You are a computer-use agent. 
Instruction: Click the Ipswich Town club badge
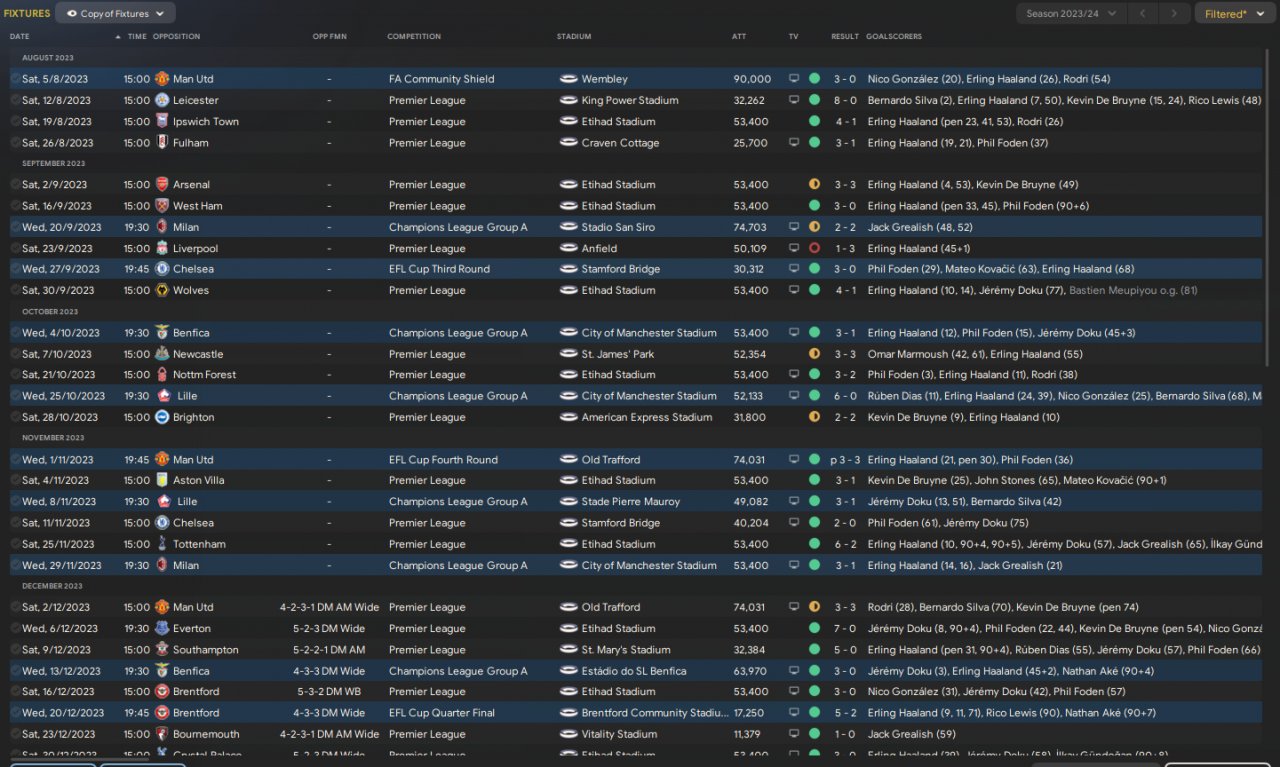pyautogui.click(x=162, y=121)
